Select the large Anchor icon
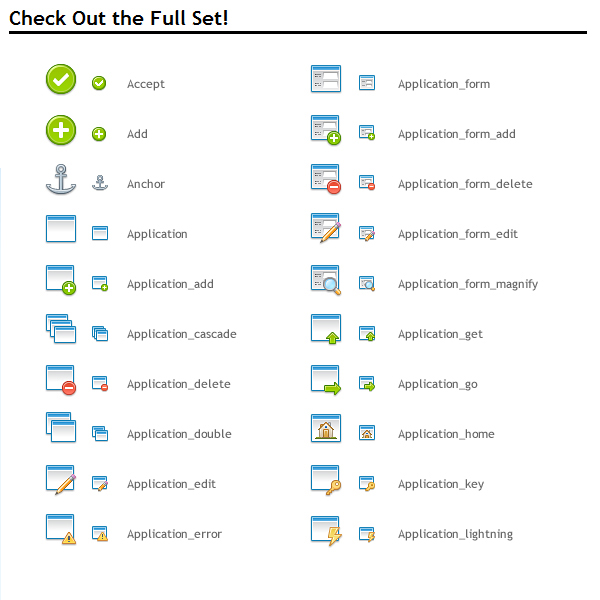The width and height of the screenshot is (600, 600). (61, 179)
